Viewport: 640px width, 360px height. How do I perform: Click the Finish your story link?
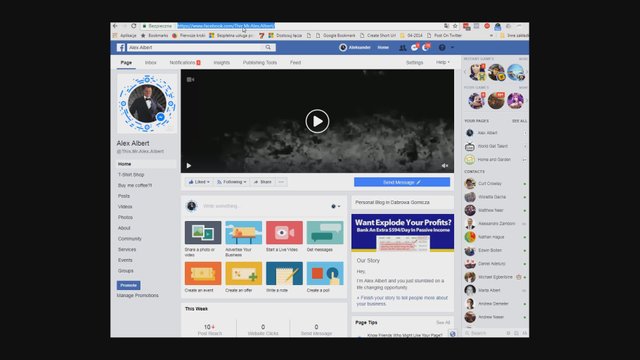(x=402, y=301)
